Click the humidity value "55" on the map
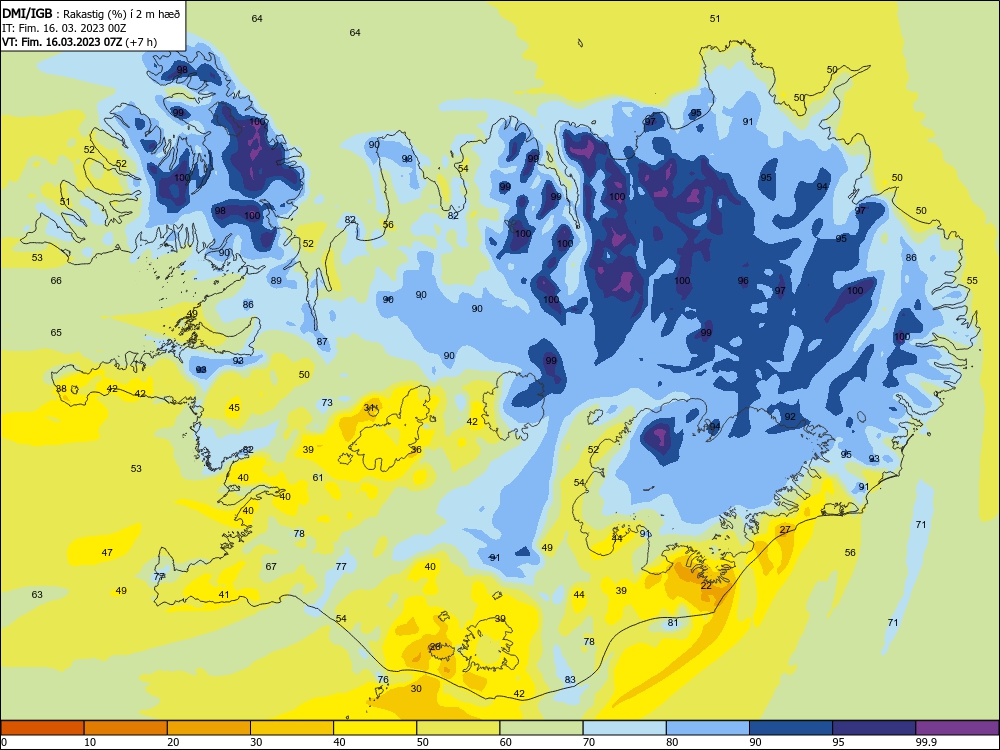The width and height of the screenshot is (1000, 750). point(972,280)
